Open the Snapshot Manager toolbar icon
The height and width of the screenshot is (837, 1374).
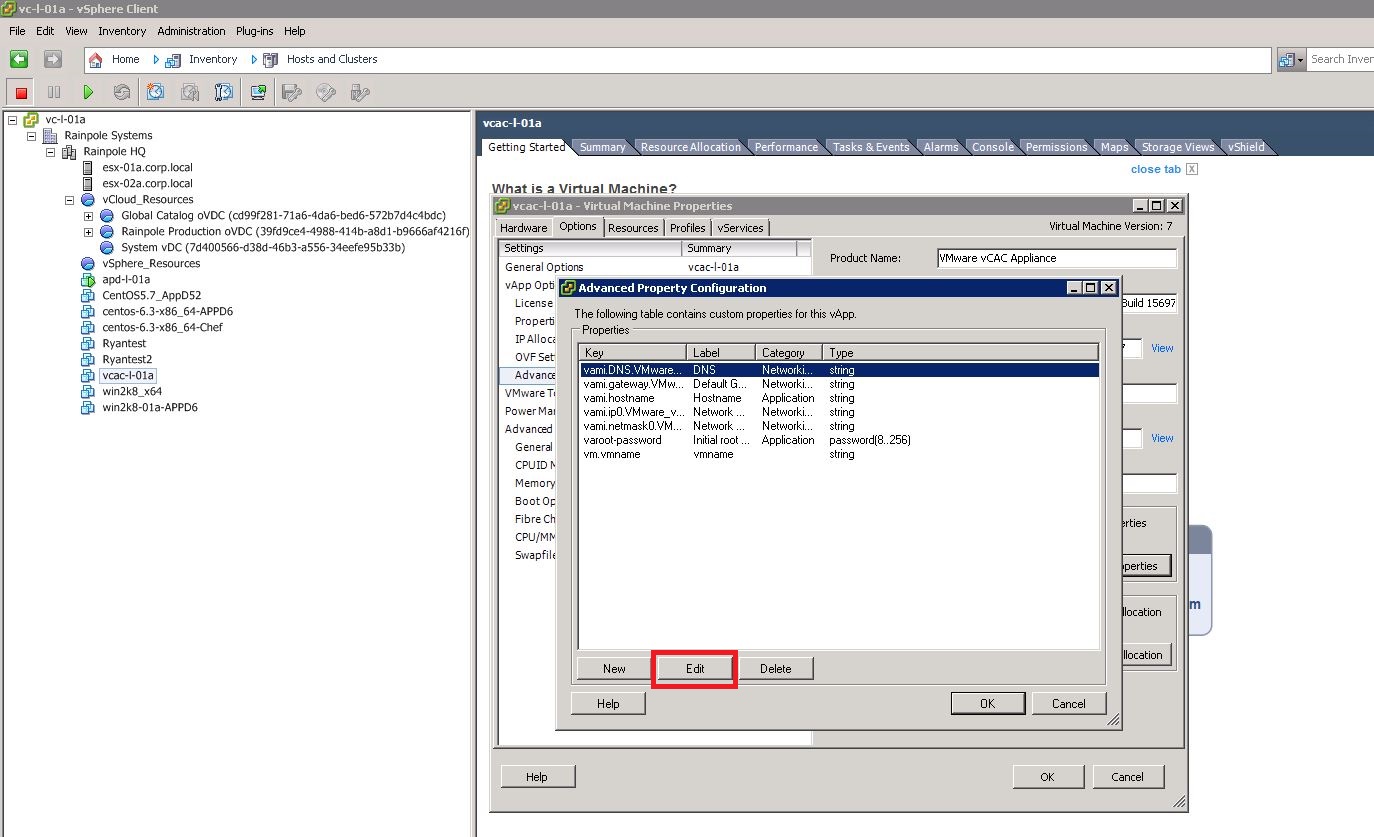click(x=224, y=92)
